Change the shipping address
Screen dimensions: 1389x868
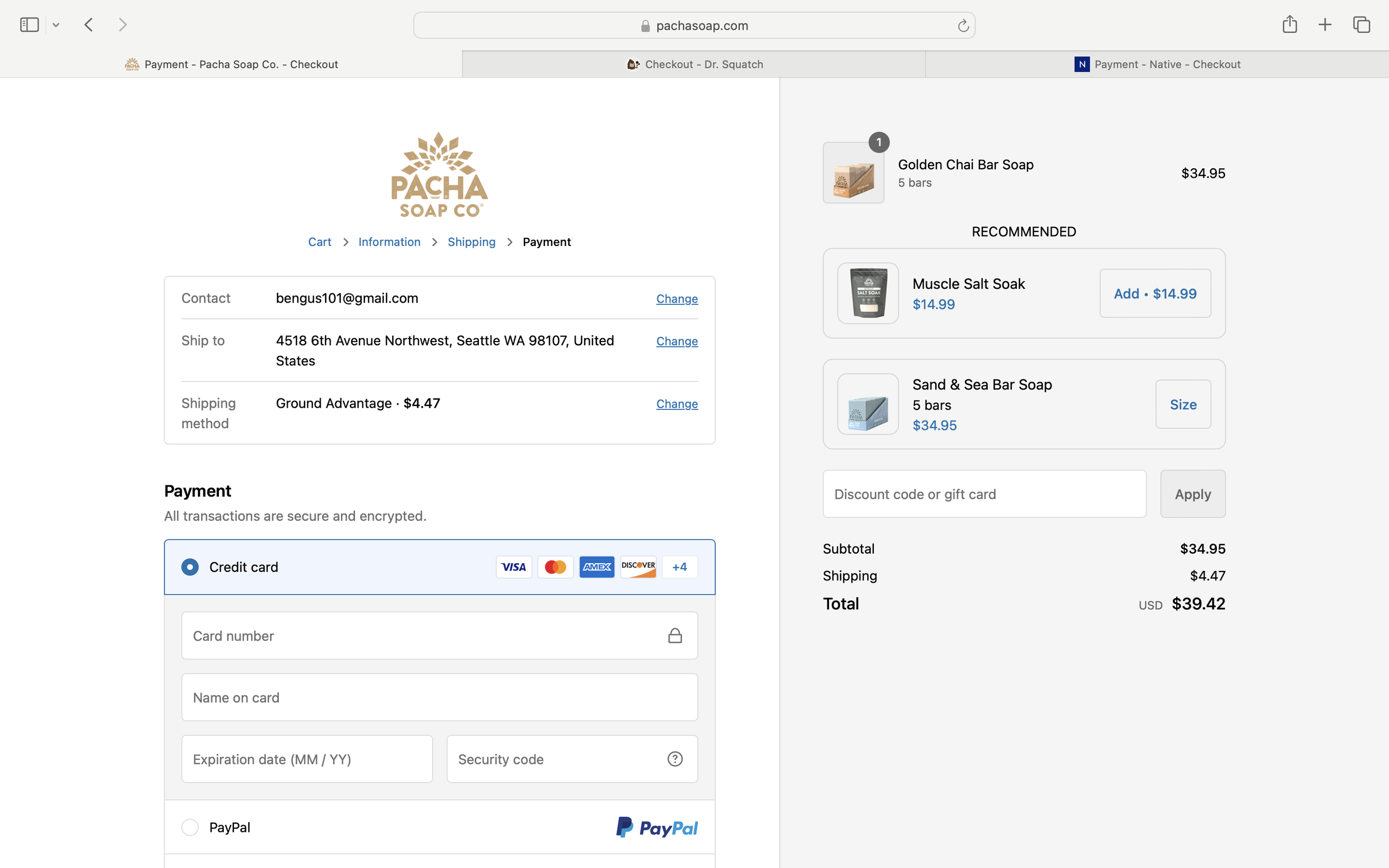[x=676, y=341]
